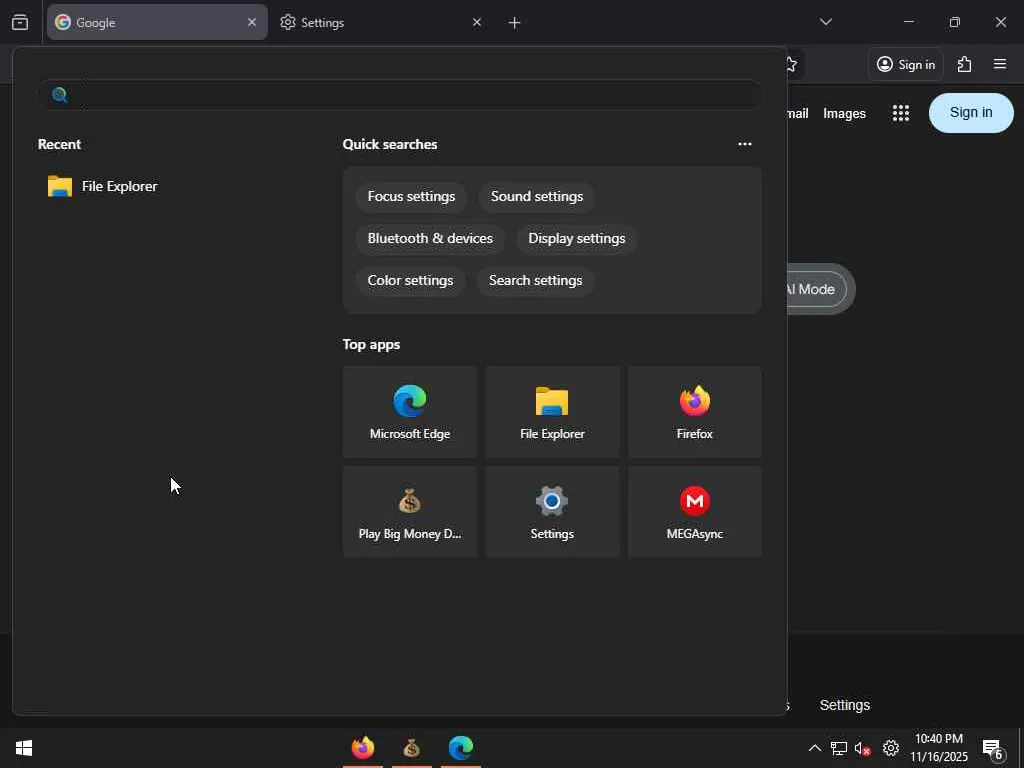Viewport: 1024px width, 768px height.
Task: Show hidden system tray icons
Action: 815,748
